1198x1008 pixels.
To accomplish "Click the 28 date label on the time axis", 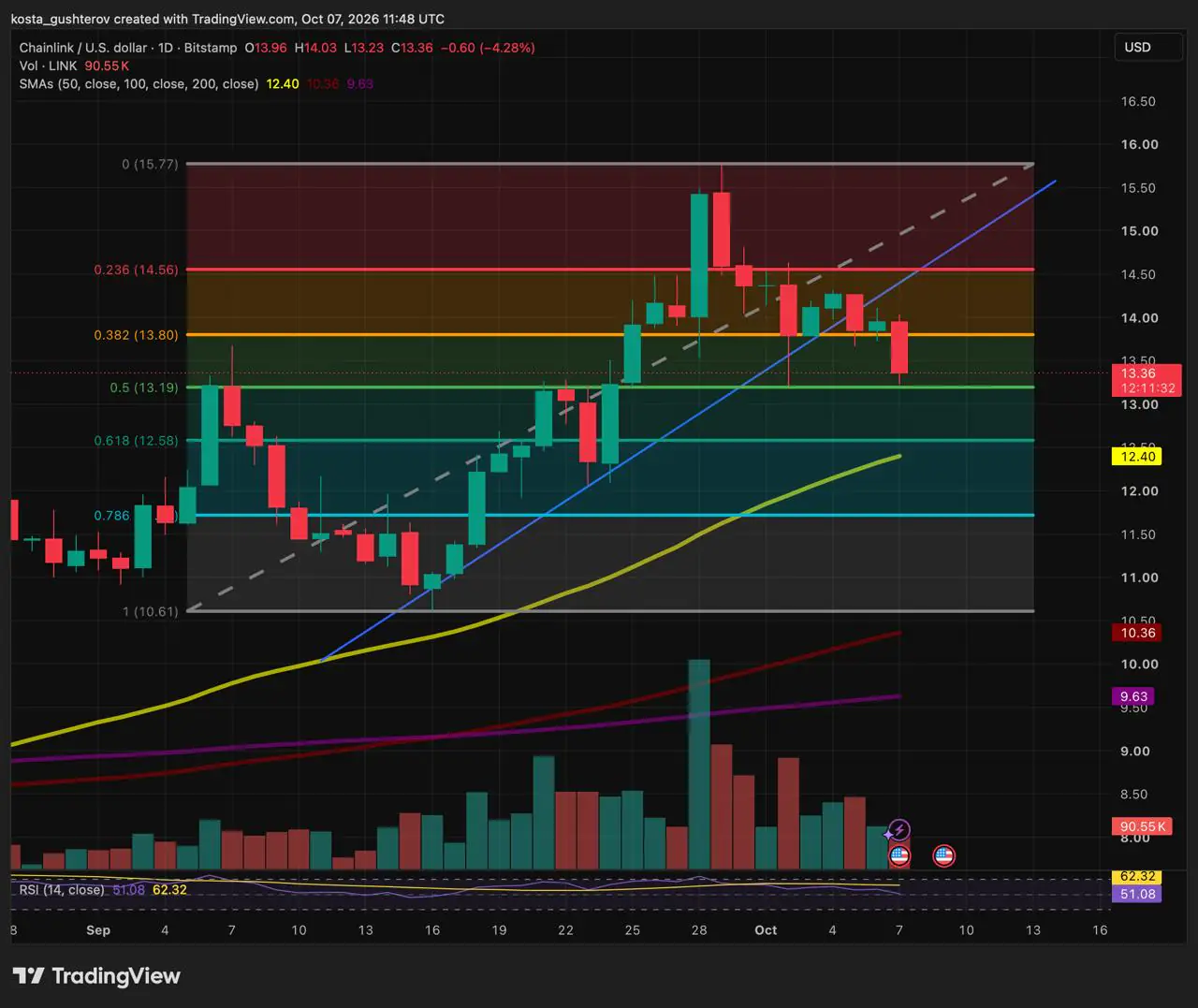I will point(699,930).
